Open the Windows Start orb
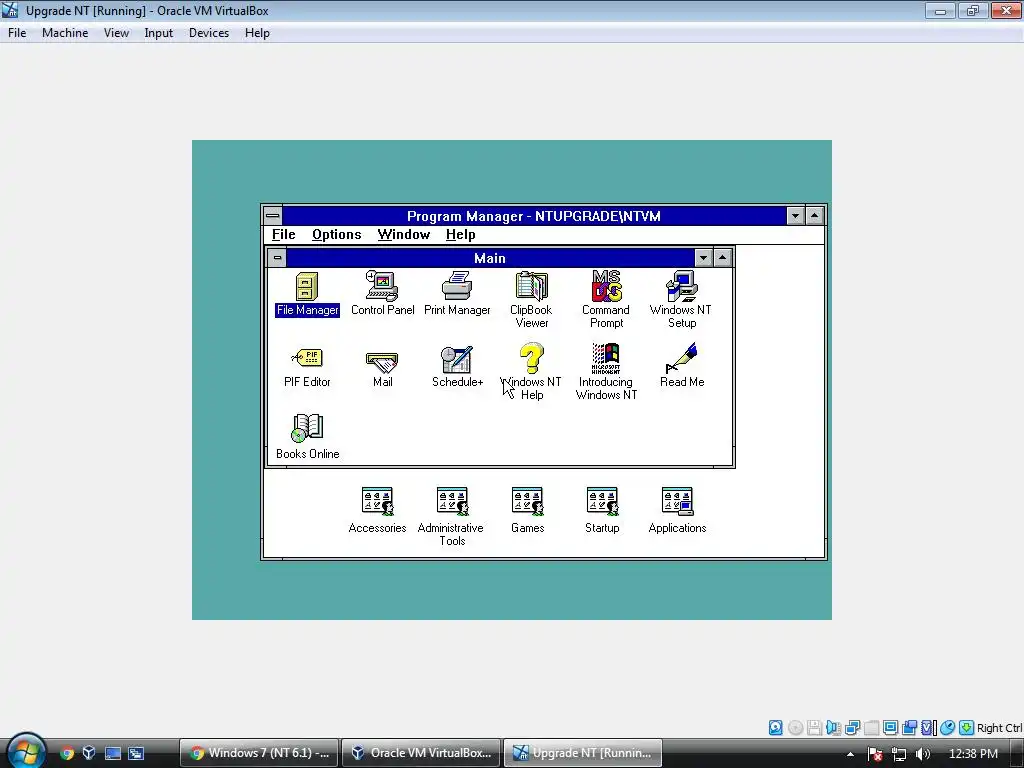Viewport: 1024px width, 768px height. click(25, 751)
